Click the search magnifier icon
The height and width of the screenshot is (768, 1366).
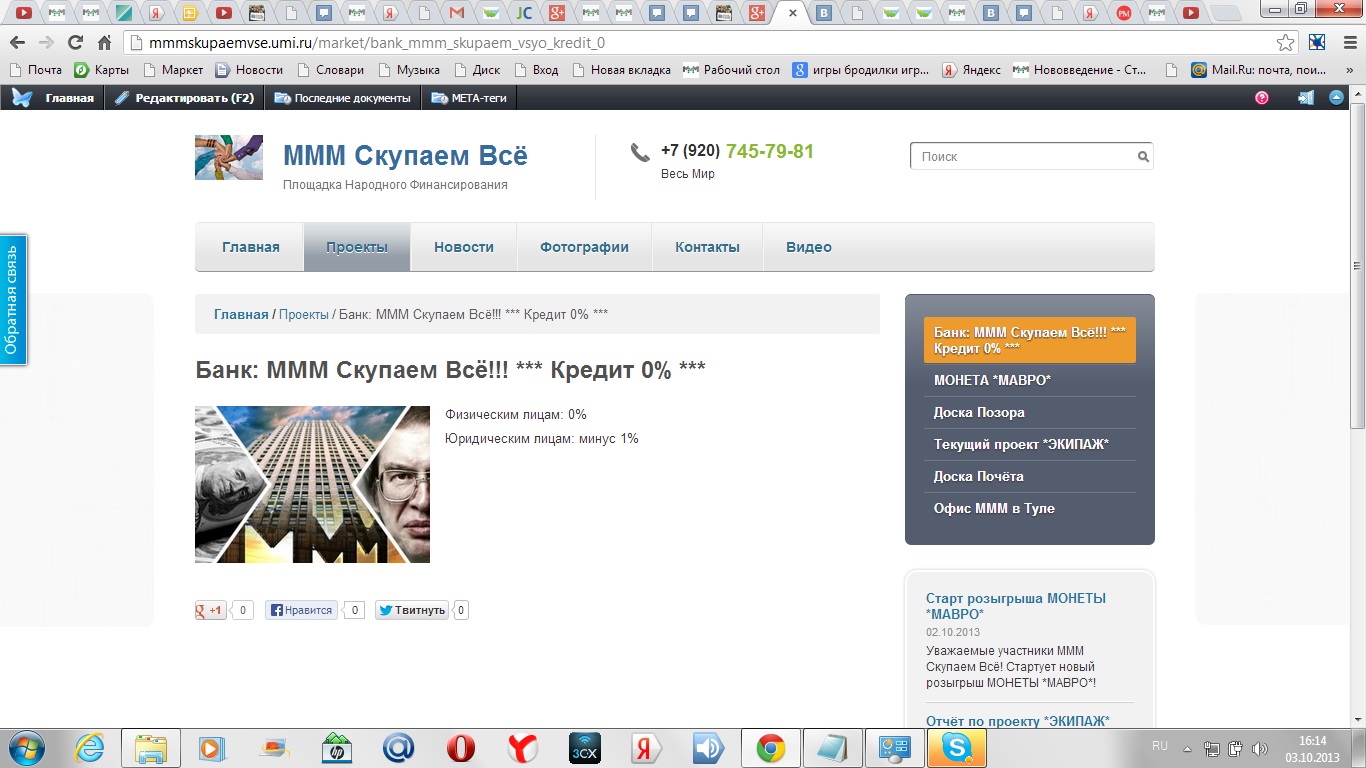tap(1143, 156)
